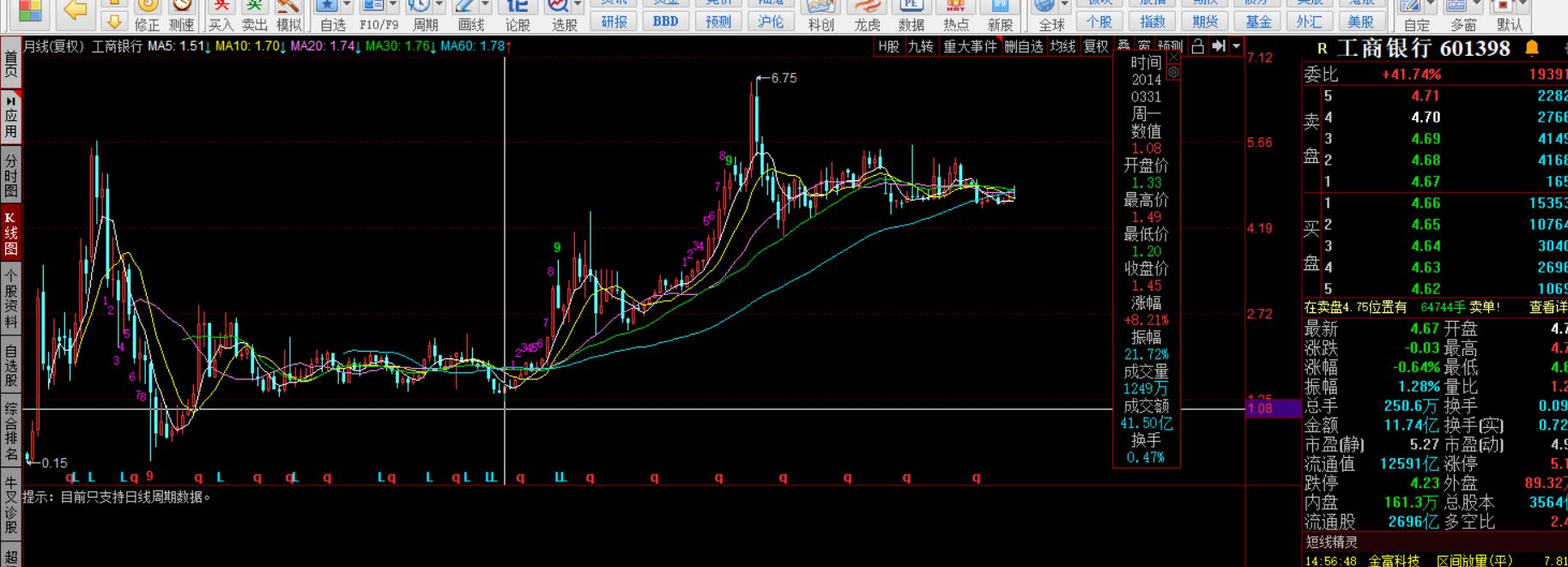Open the gear settings in data tooltip
Viewport: 1568px width, 567px height.
point(1173,73)
